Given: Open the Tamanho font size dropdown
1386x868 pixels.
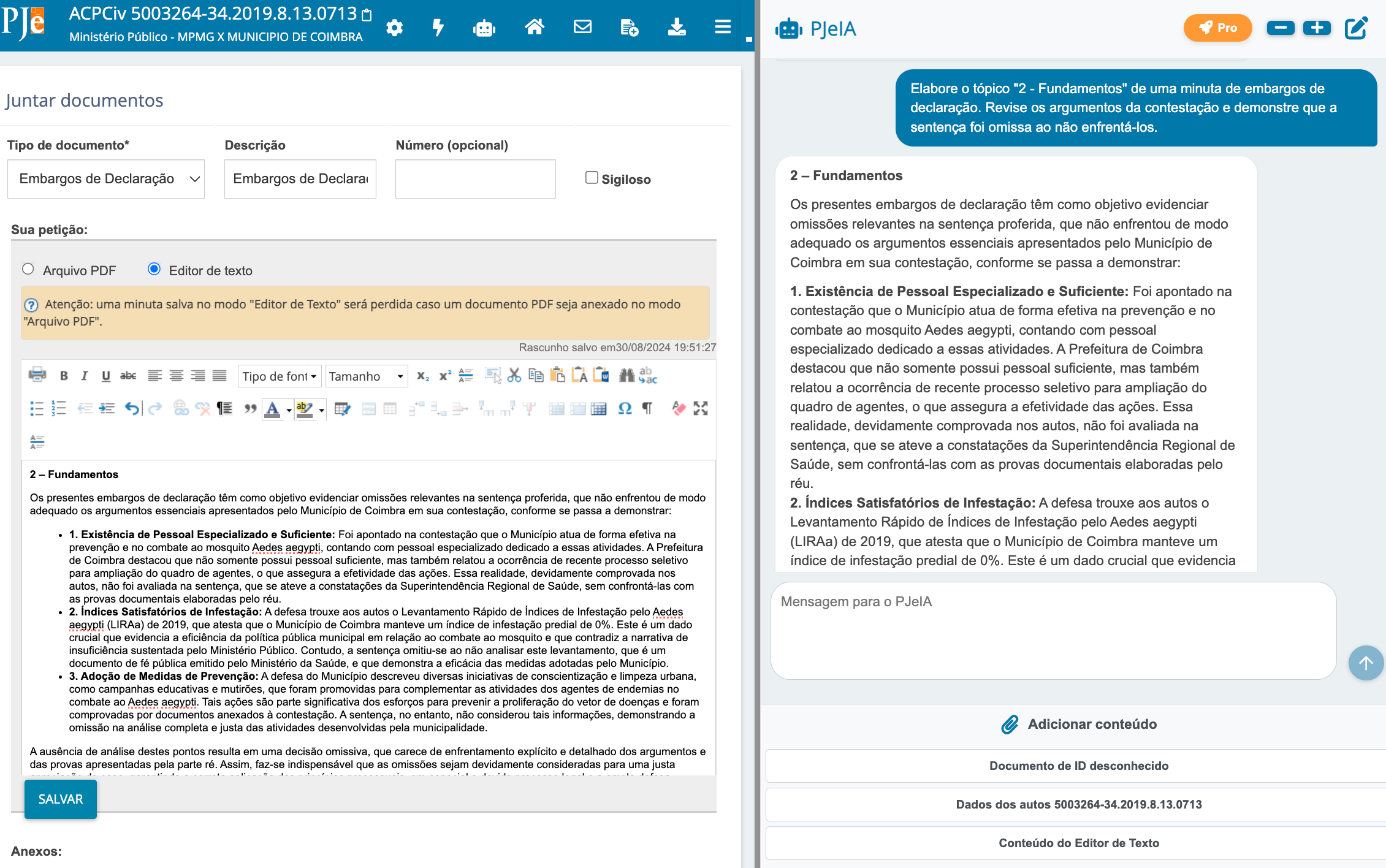Looking at the screenshot, I should coord(367,376).
